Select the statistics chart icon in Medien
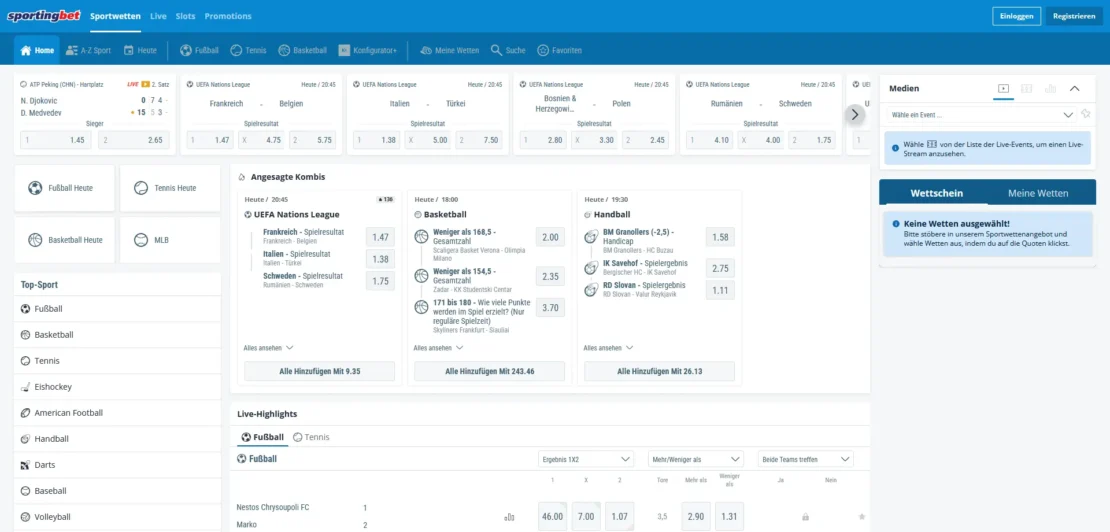Viewport: 1110px width, 532px height. point(1051,88)
